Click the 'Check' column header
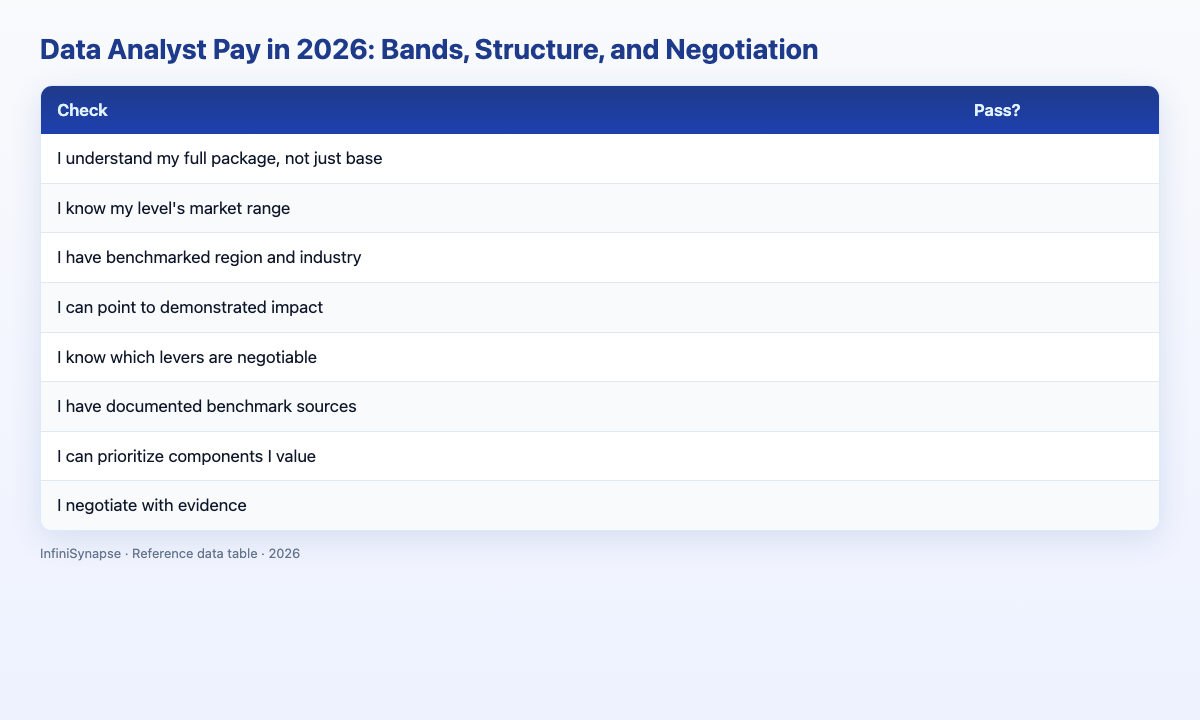 tap(82, 110)
